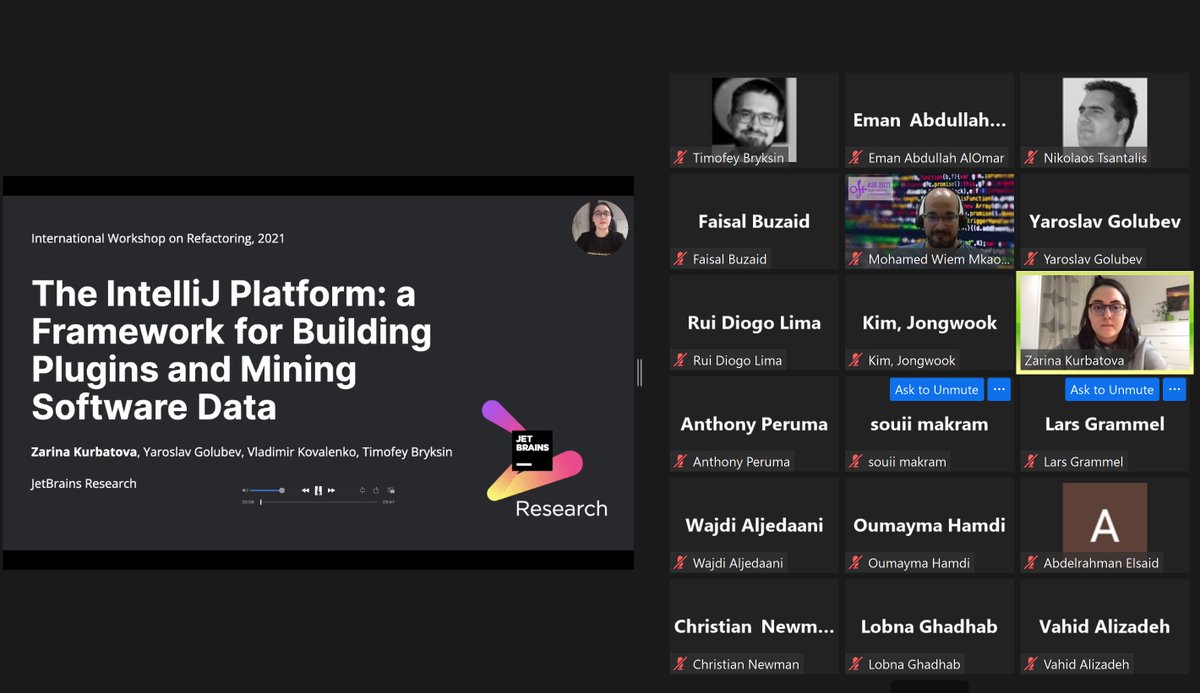Click muted mic icon beside Anthony Peruma label
The height and width of the screenshot is (693, 1200).
click(681, 461)
